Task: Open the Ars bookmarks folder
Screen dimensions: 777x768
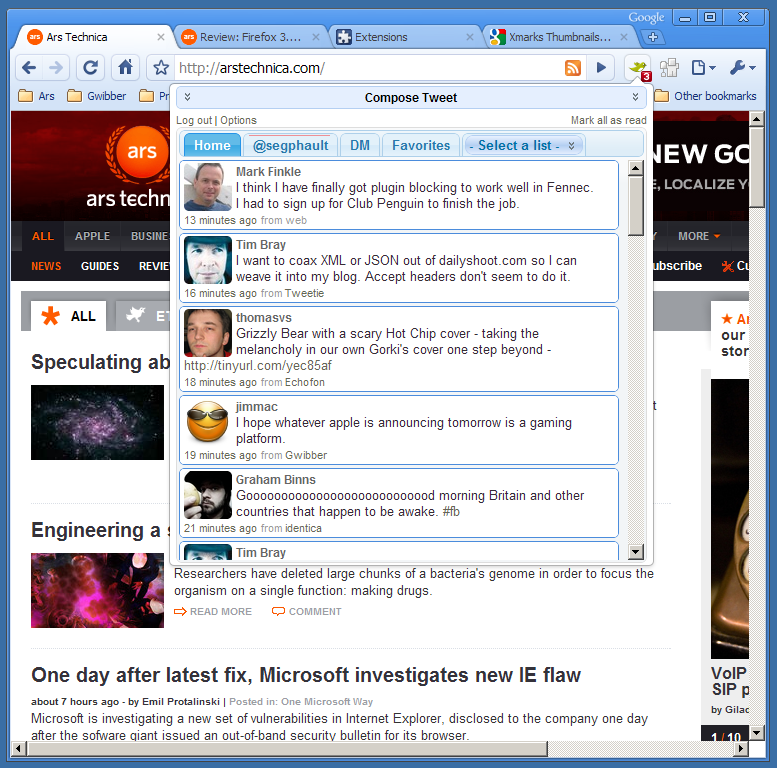Action: tap(36, 96)
